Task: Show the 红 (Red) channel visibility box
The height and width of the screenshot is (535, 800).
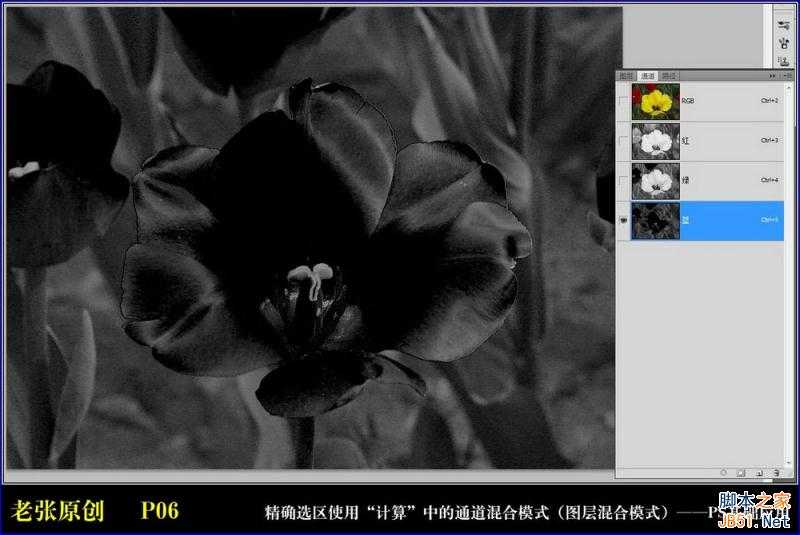Action: pos(623,141)
